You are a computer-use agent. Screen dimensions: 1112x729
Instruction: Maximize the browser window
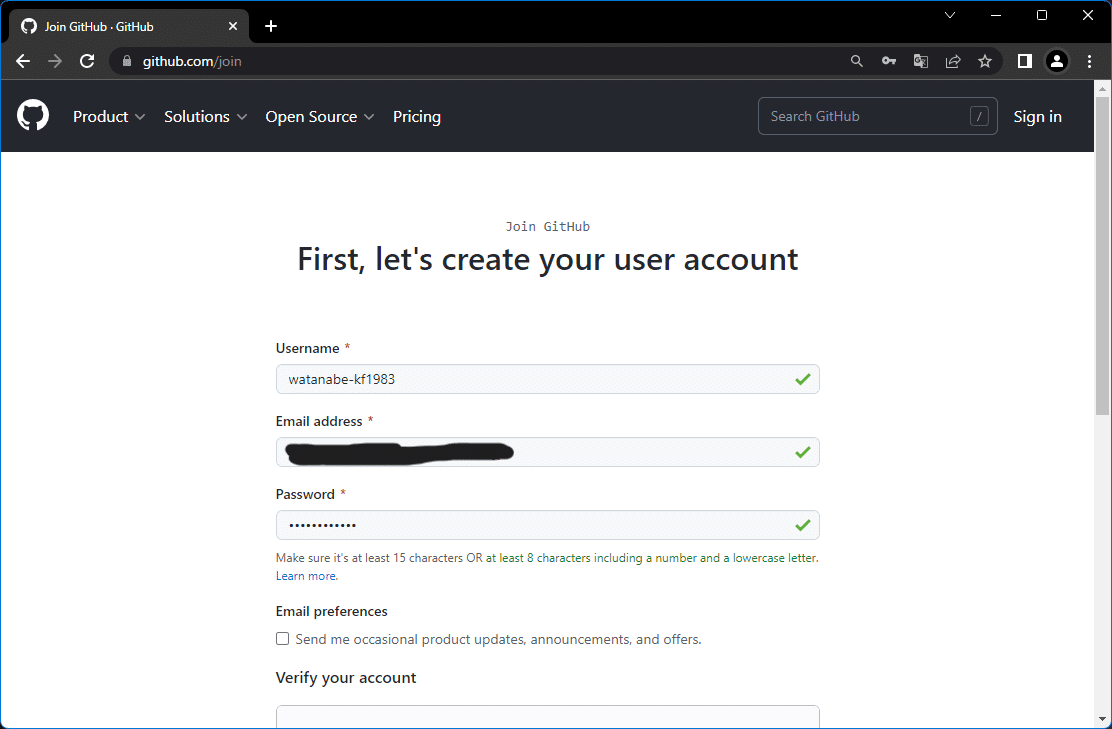click(x=1042, y=15)
